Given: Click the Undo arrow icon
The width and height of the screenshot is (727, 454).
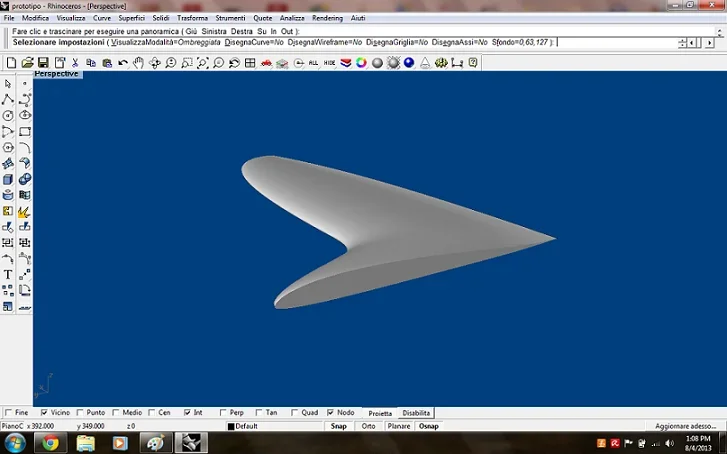Looking at the screenshot, I should (x=122, y=63).
